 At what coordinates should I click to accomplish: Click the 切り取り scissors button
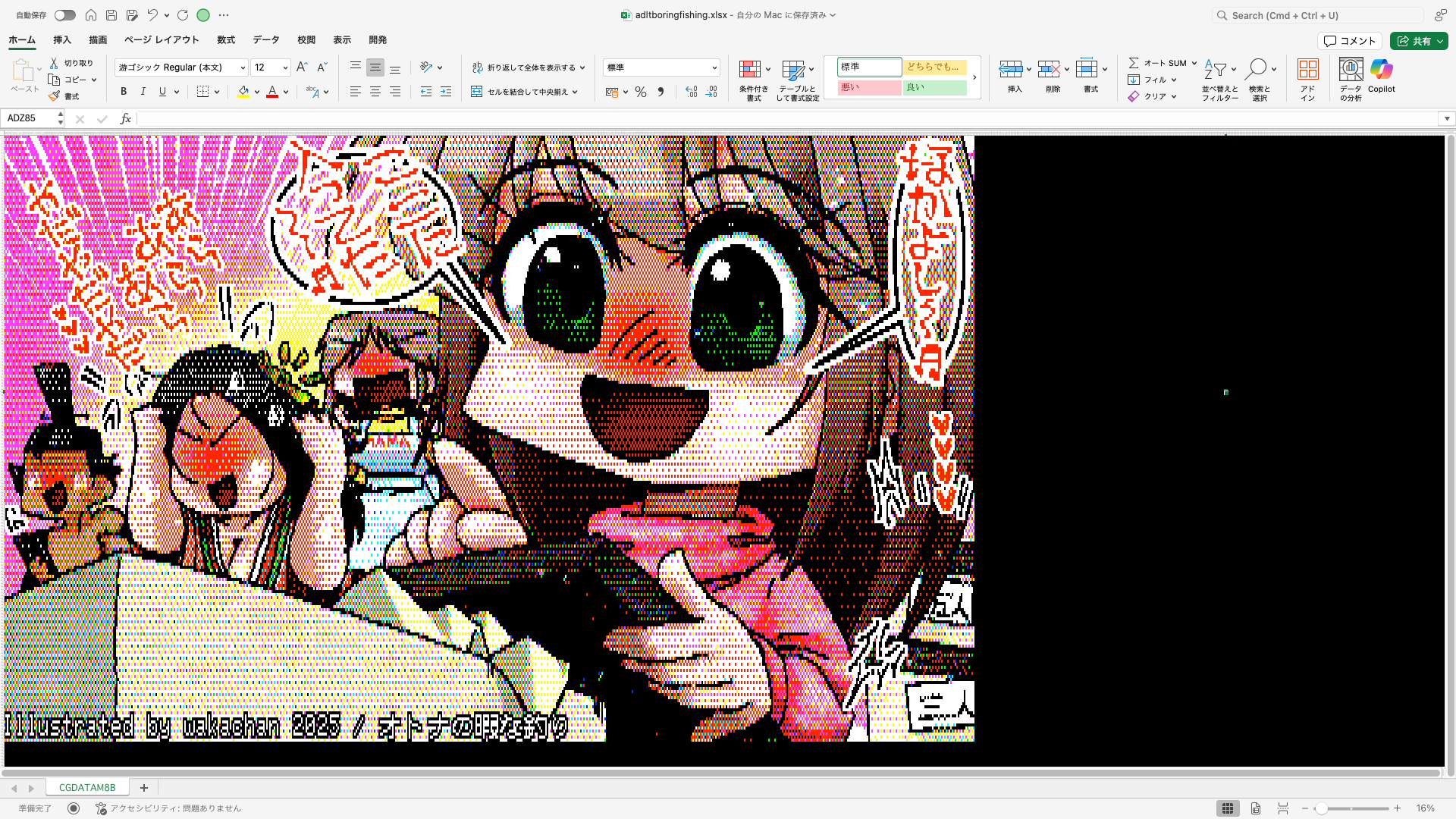[72, 63]
